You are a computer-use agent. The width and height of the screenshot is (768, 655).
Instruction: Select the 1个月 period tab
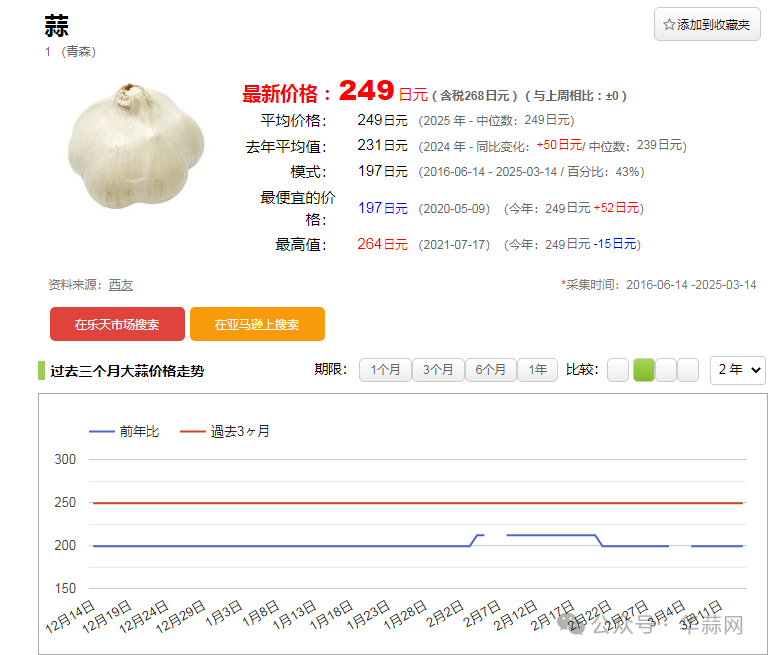pos(385,370)
